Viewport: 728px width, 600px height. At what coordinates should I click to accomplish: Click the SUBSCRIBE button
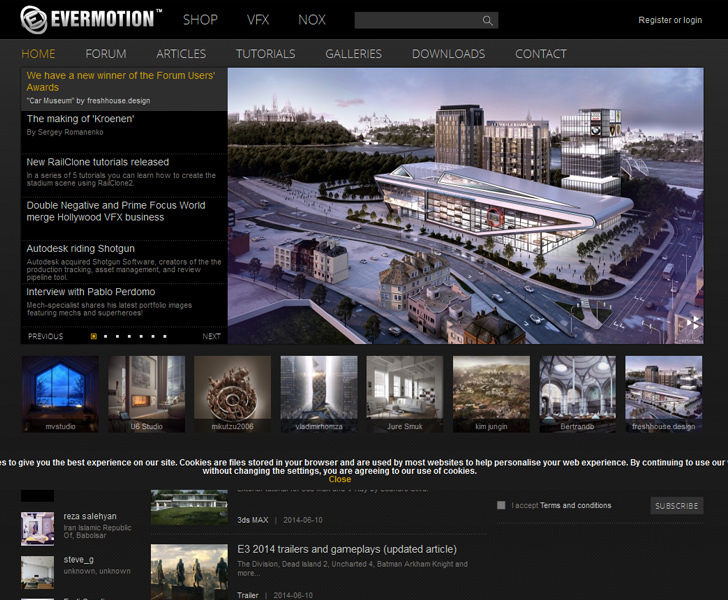point(676,506)
